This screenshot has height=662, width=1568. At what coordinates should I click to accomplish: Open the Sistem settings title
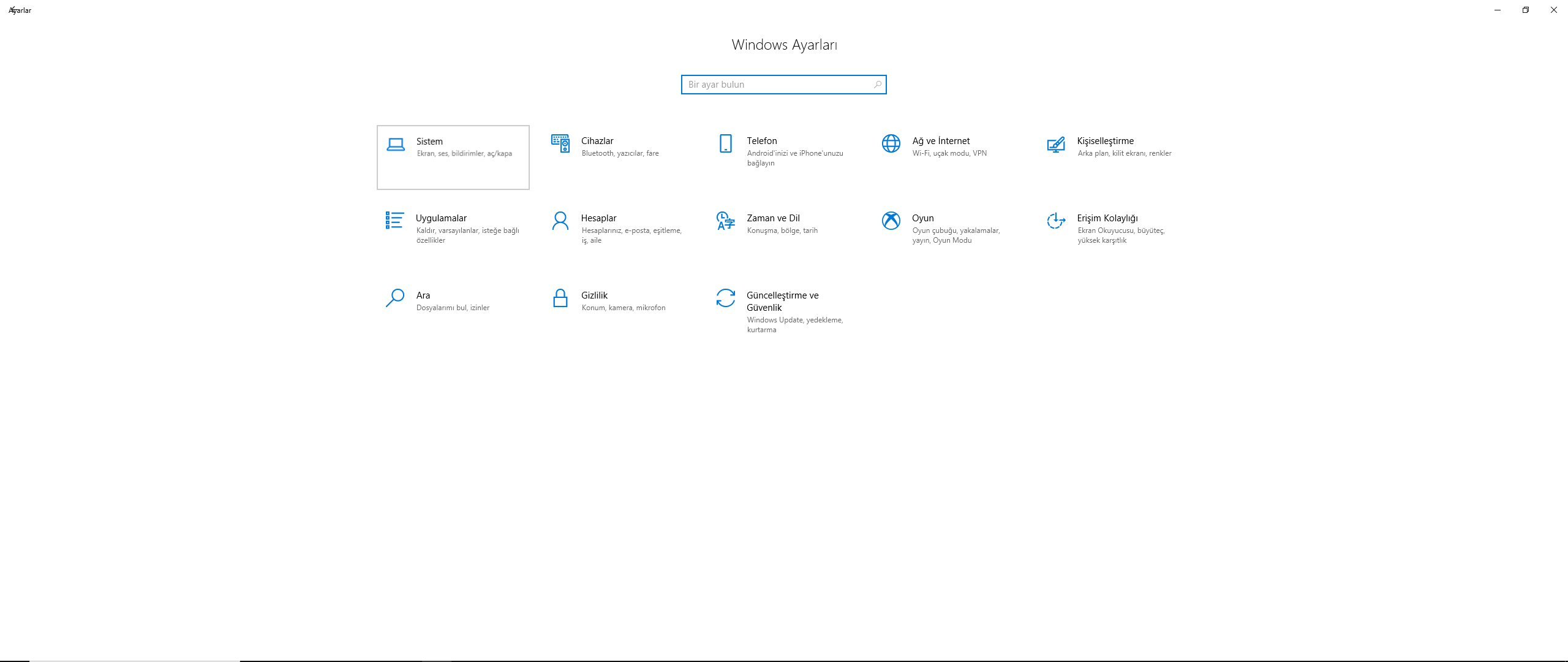click(429, 142)
